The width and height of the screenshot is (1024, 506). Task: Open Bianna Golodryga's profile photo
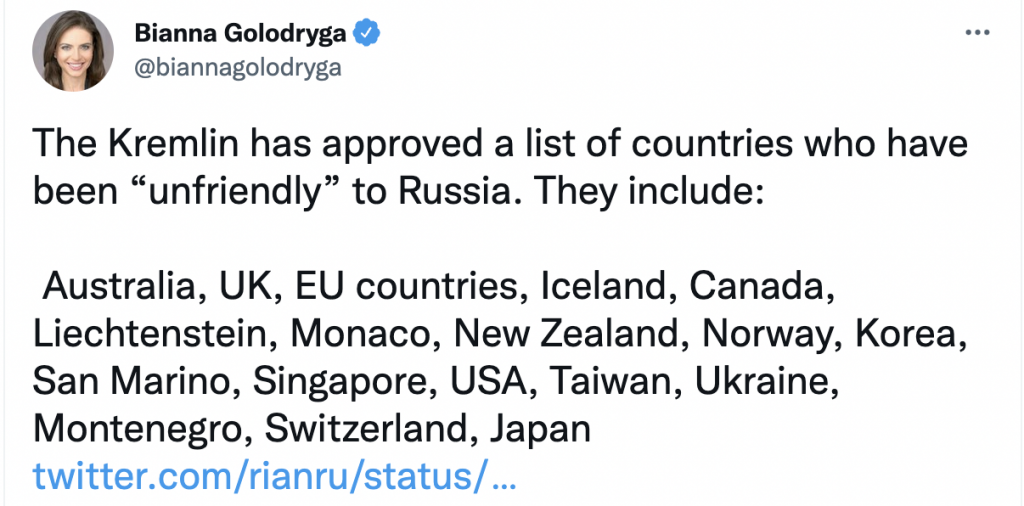[x=73, y=51]
